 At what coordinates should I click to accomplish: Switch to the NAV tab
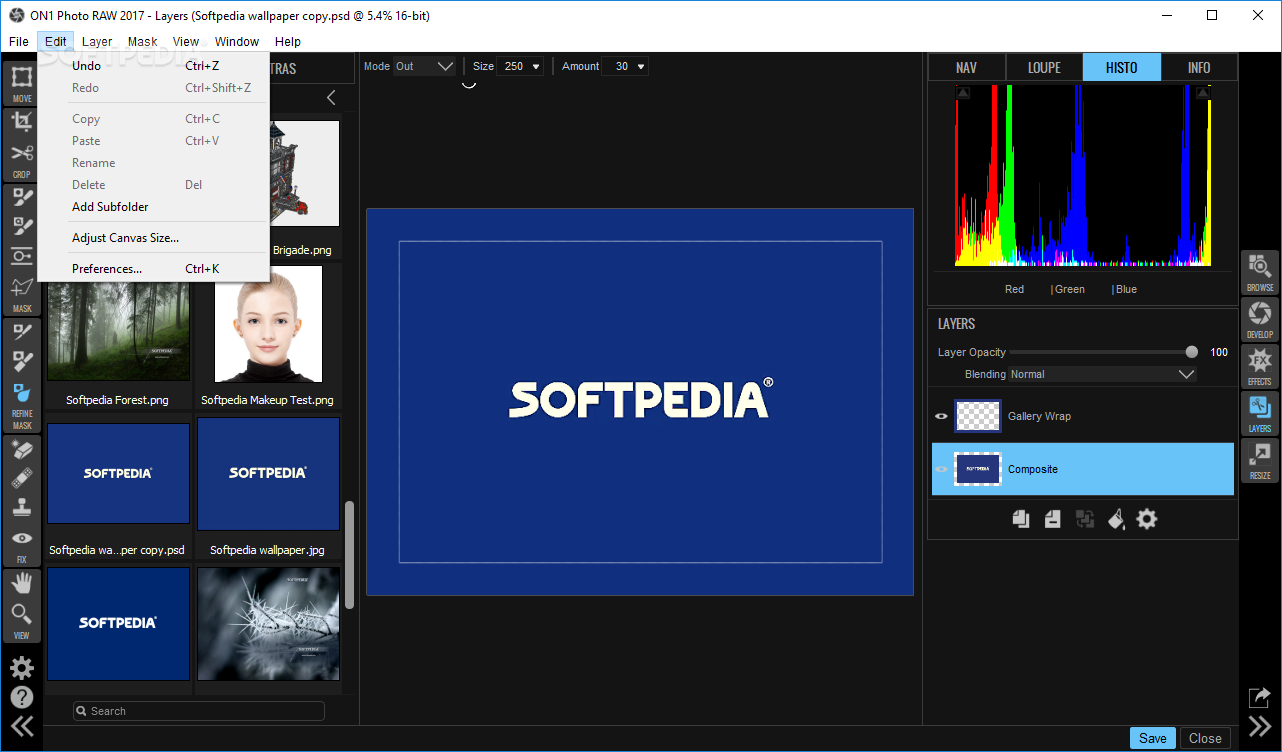pyautogui.click(x=966, y=68)
